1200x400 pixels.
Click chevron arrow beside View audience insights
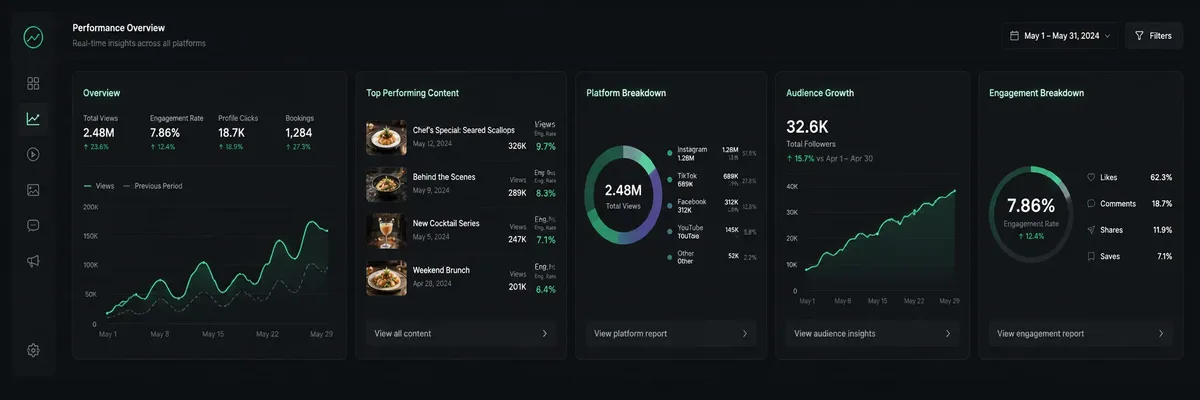point(948,333)
